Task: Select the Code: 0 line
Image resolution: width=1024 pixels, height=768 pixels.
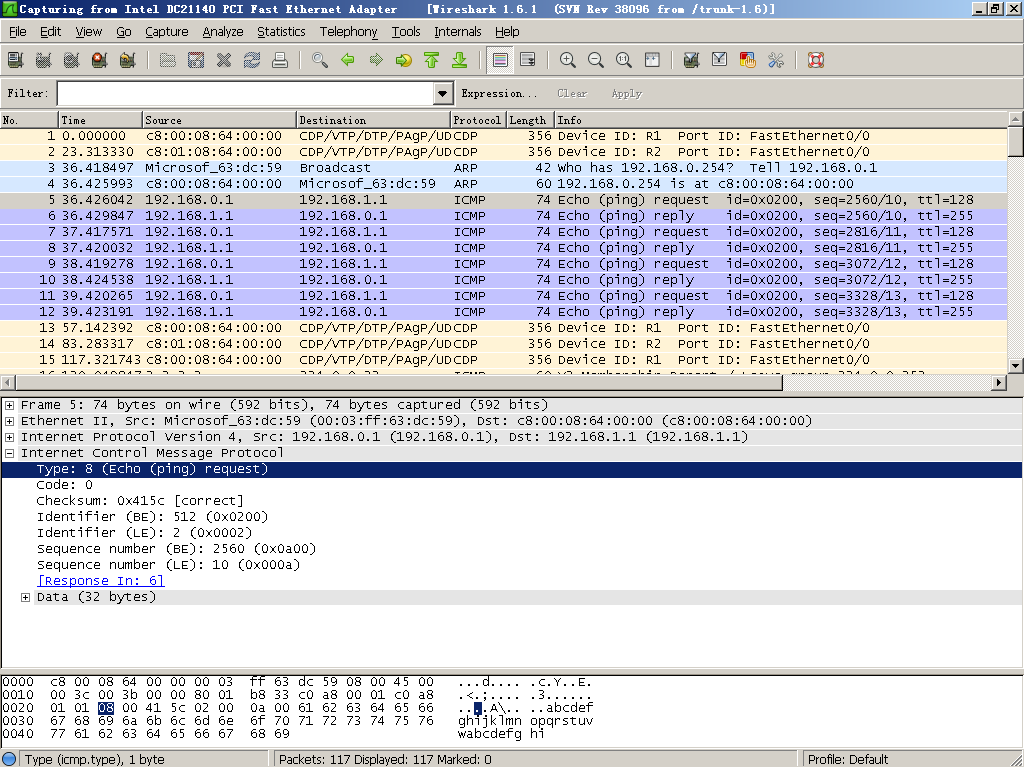Action: [65, 485]
